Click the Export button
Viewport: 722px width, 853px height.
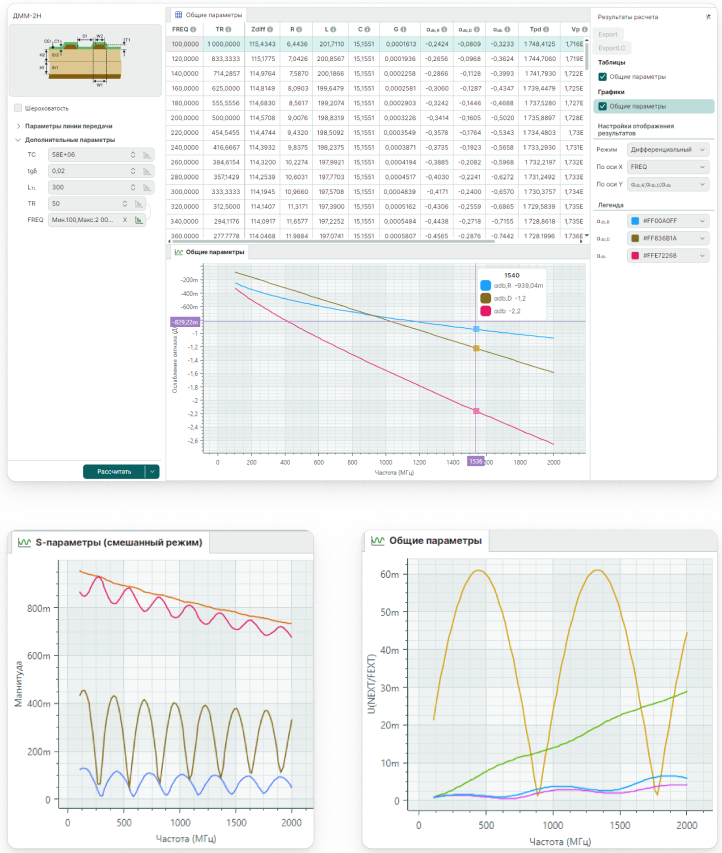point(610,34)
